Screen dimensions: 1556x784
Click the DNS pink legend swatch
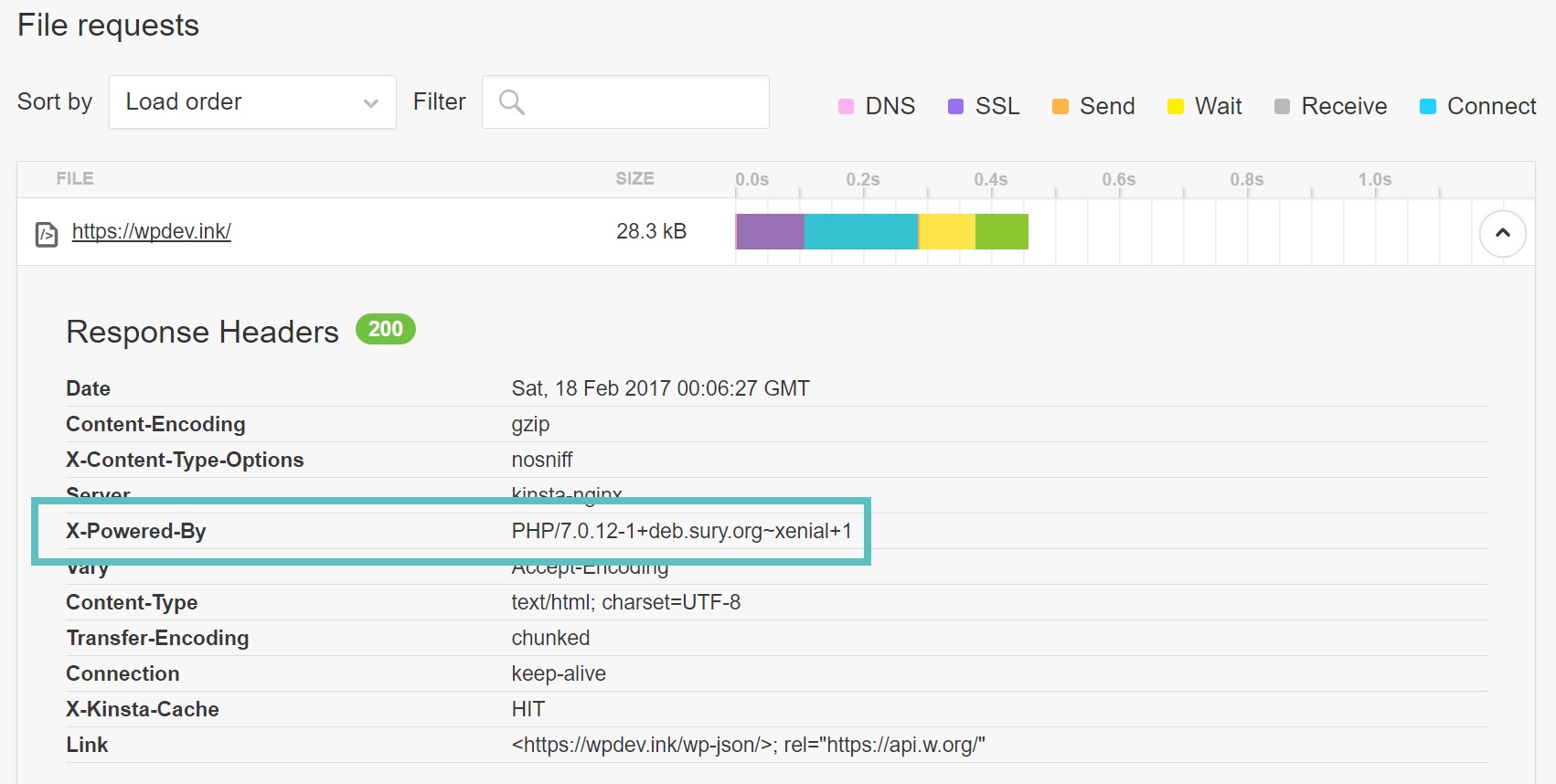click(x=847, y=107)
